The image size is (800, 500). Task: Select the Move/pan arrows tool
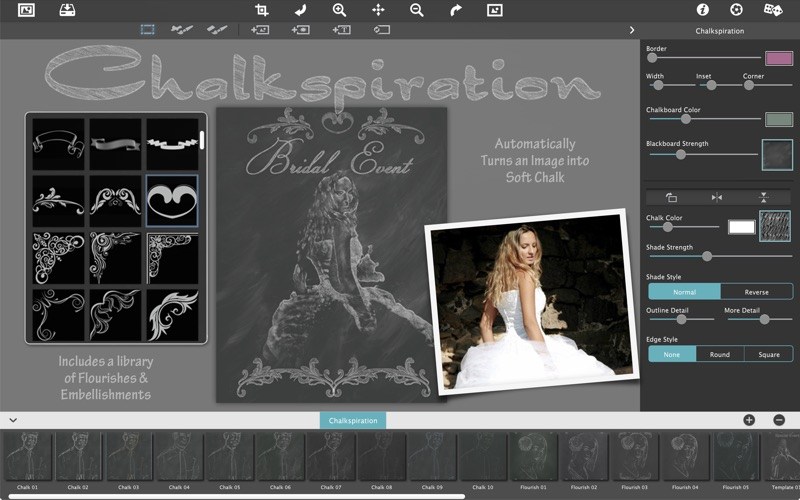379,10
